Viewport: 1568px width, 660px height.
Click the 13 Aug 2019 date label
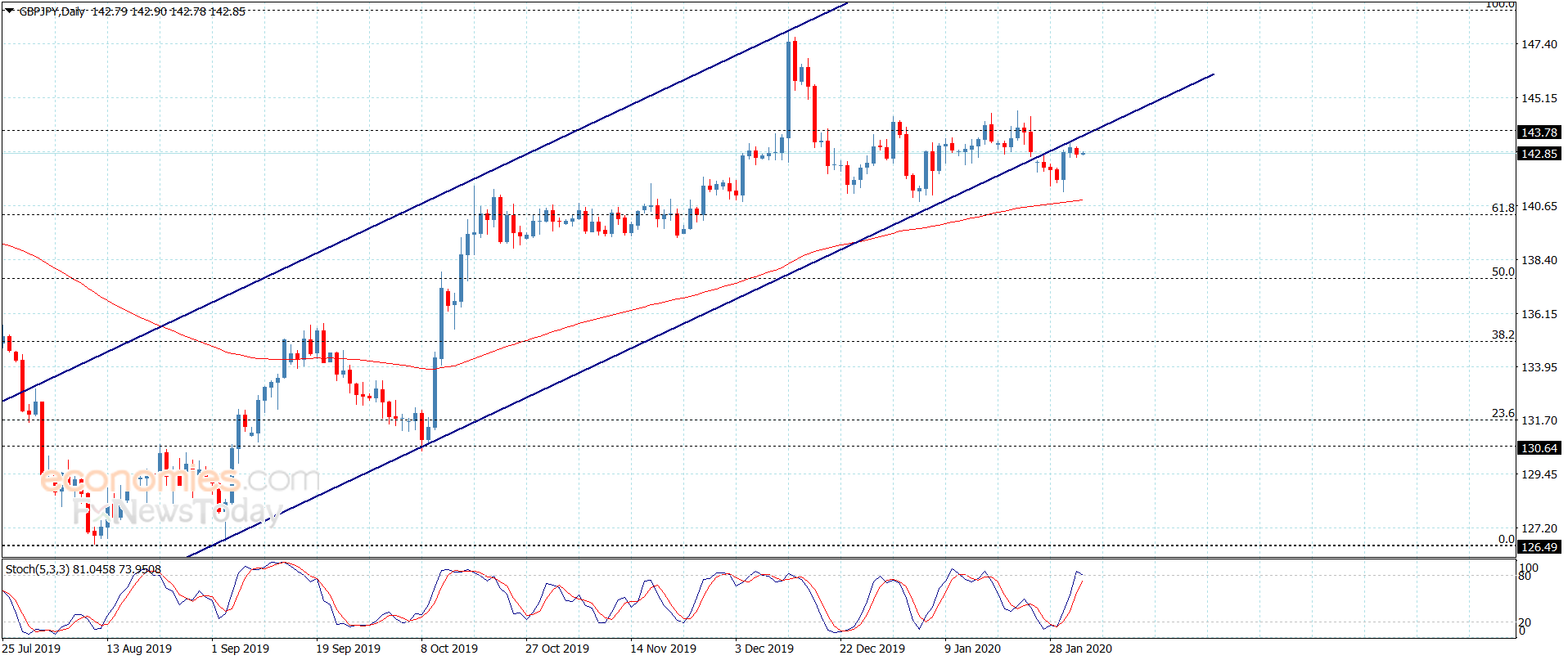139,649
